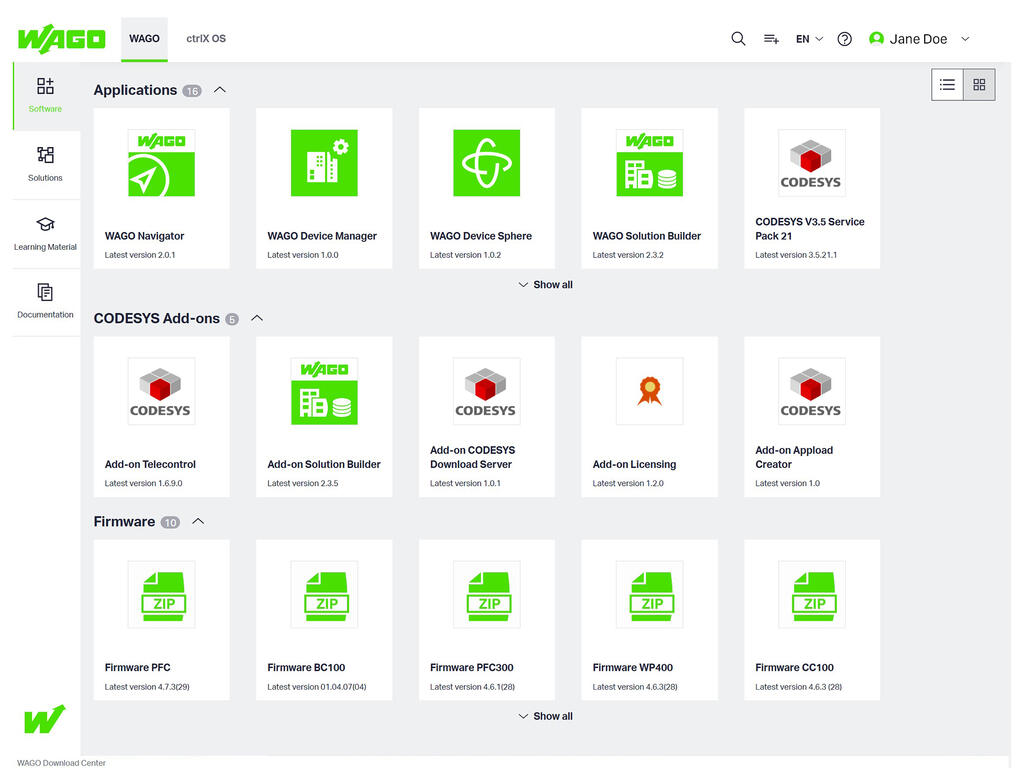Click 'Latest version 1.6.9.0' text
Image resolution: width=1024 pixels, height=768 pixels.
(x=143, y=484)
